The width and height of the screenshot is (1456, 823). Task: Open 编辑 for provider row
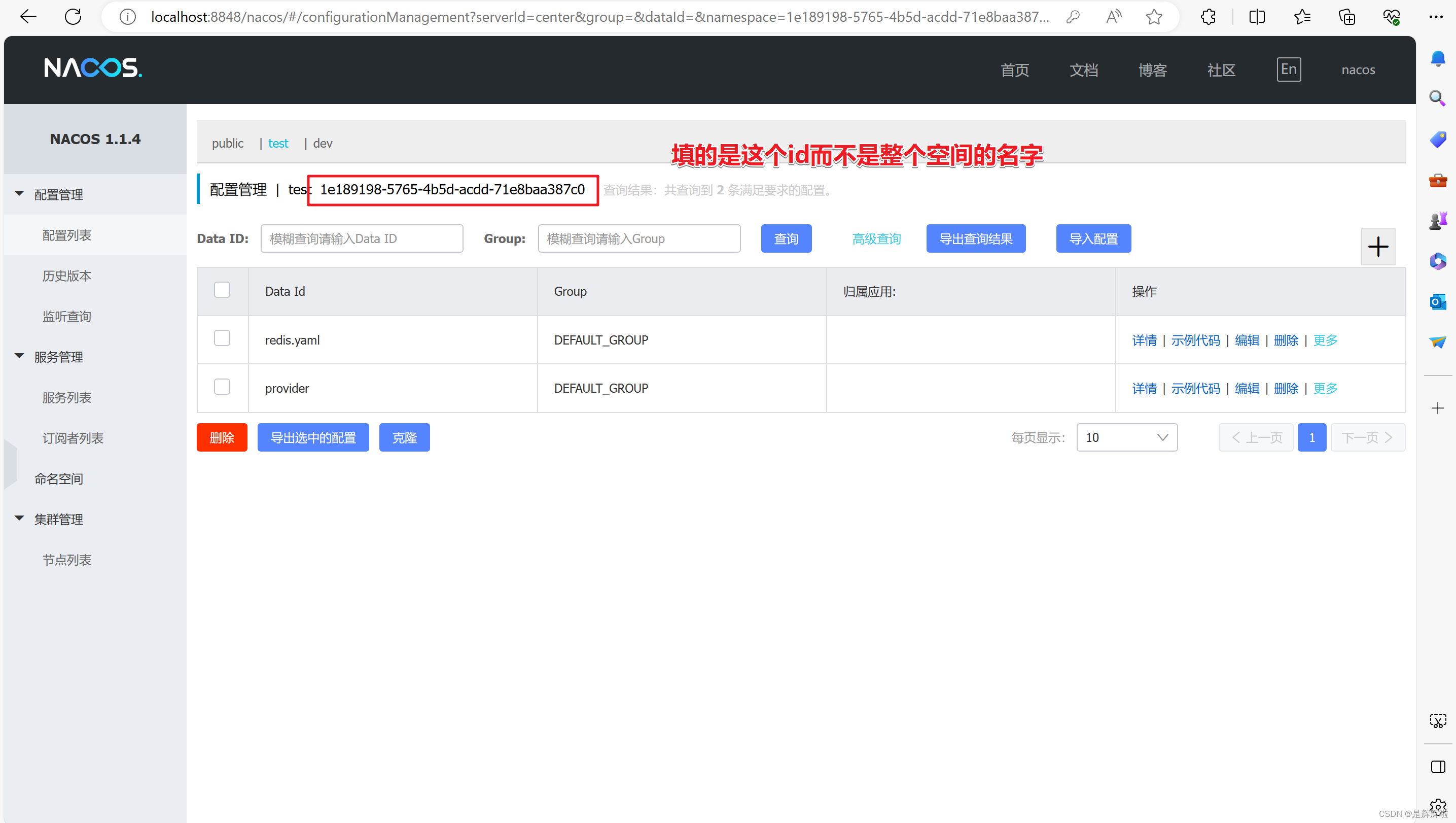coord(1247,389)
